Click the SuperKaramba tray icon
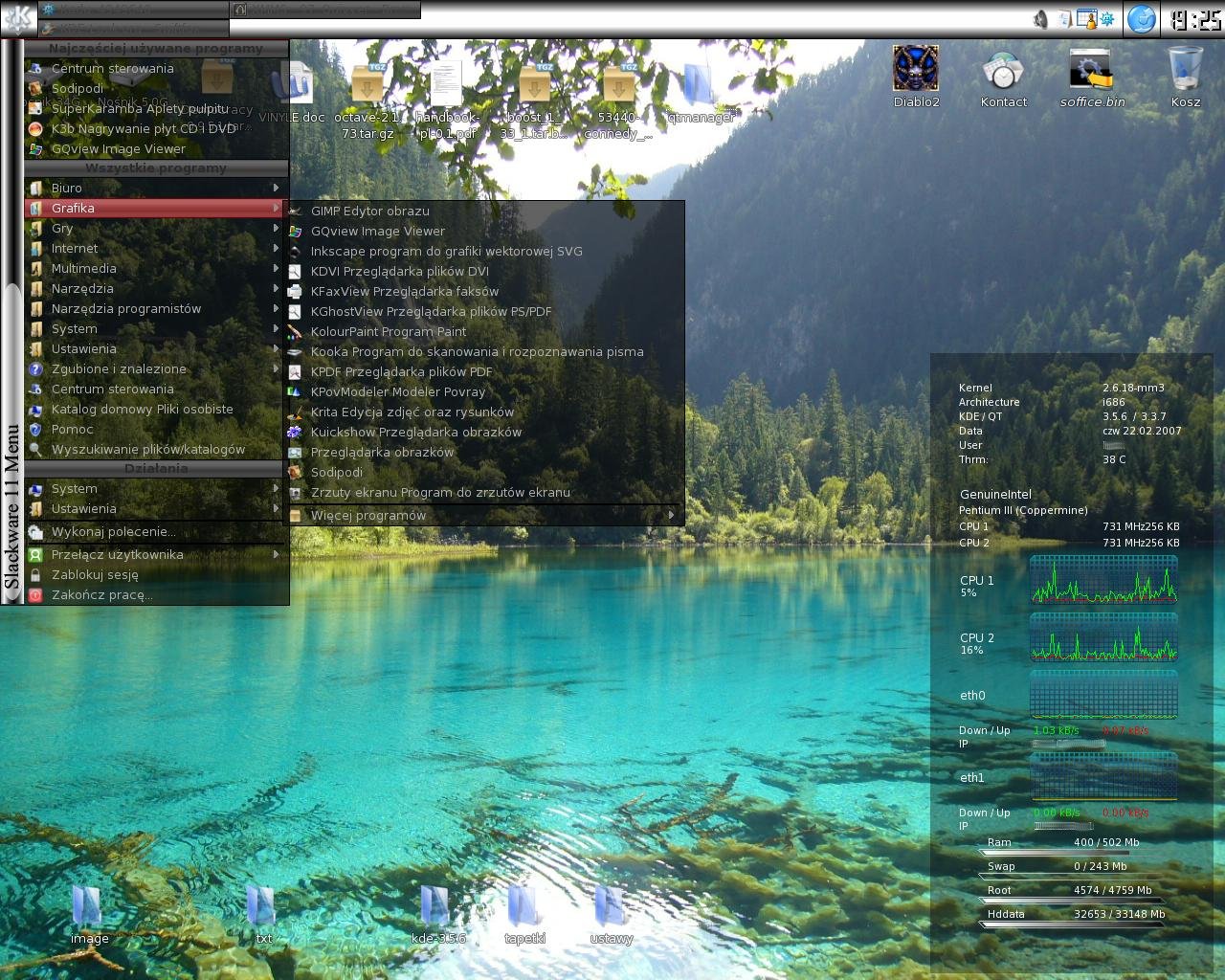1225x980 pixels. [1107, 19]
